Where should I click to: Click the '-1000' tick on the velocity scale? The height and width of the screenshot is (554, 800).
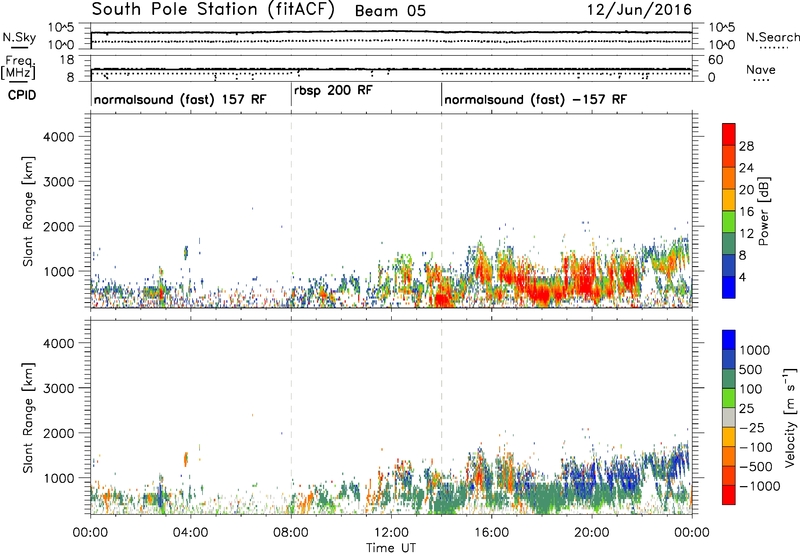[x=760, y=486]
